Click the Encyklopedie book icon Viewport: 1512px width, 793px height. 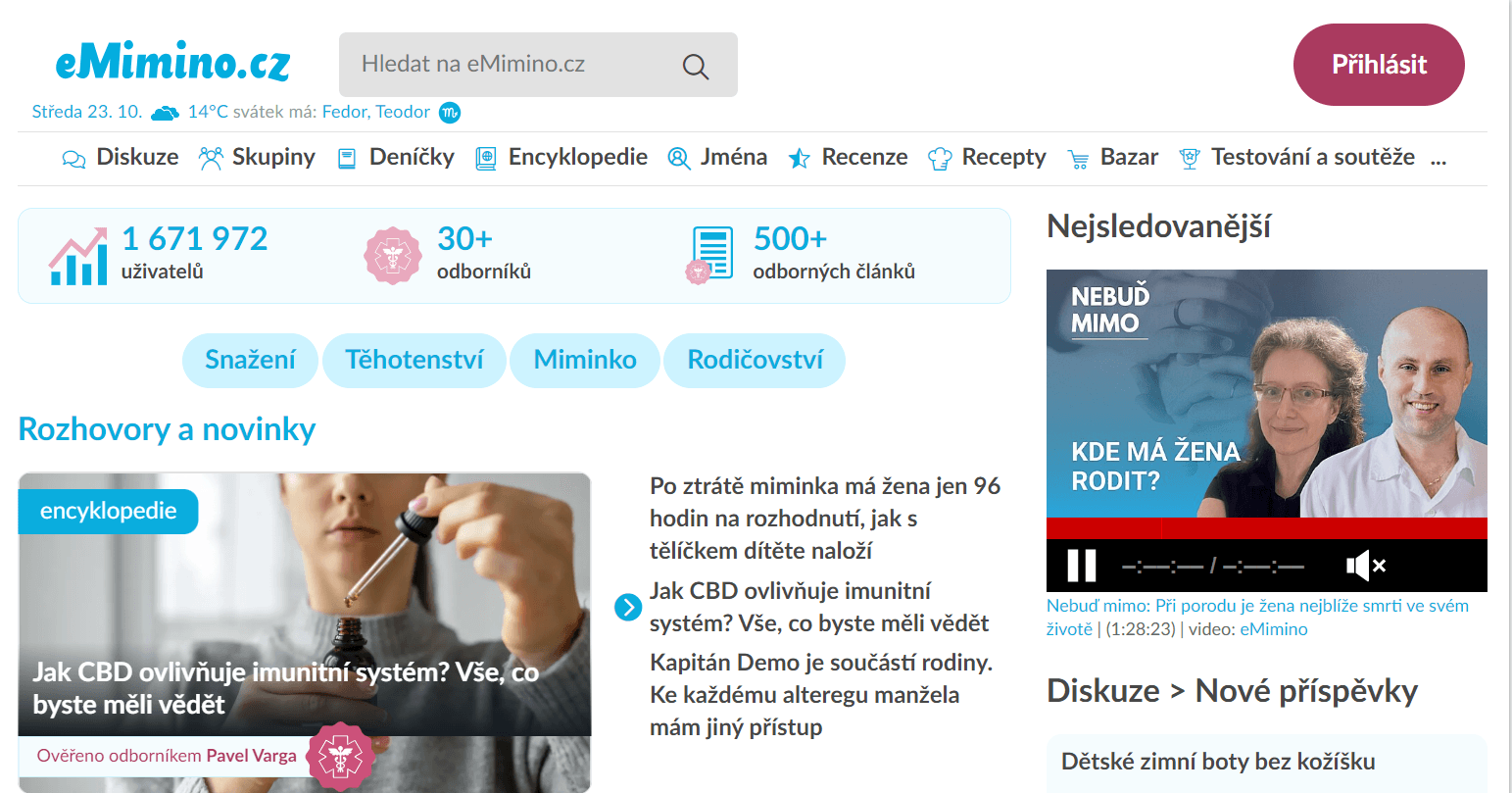point(485,159)
